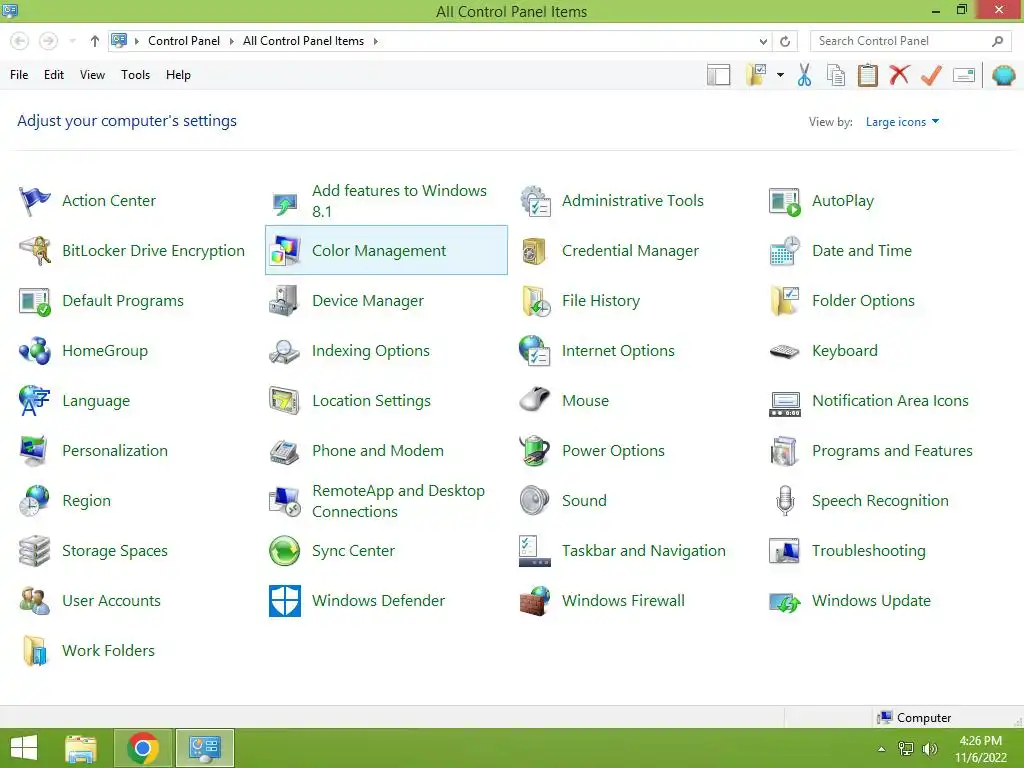Open the recent locations dropdown arrow

72,41
